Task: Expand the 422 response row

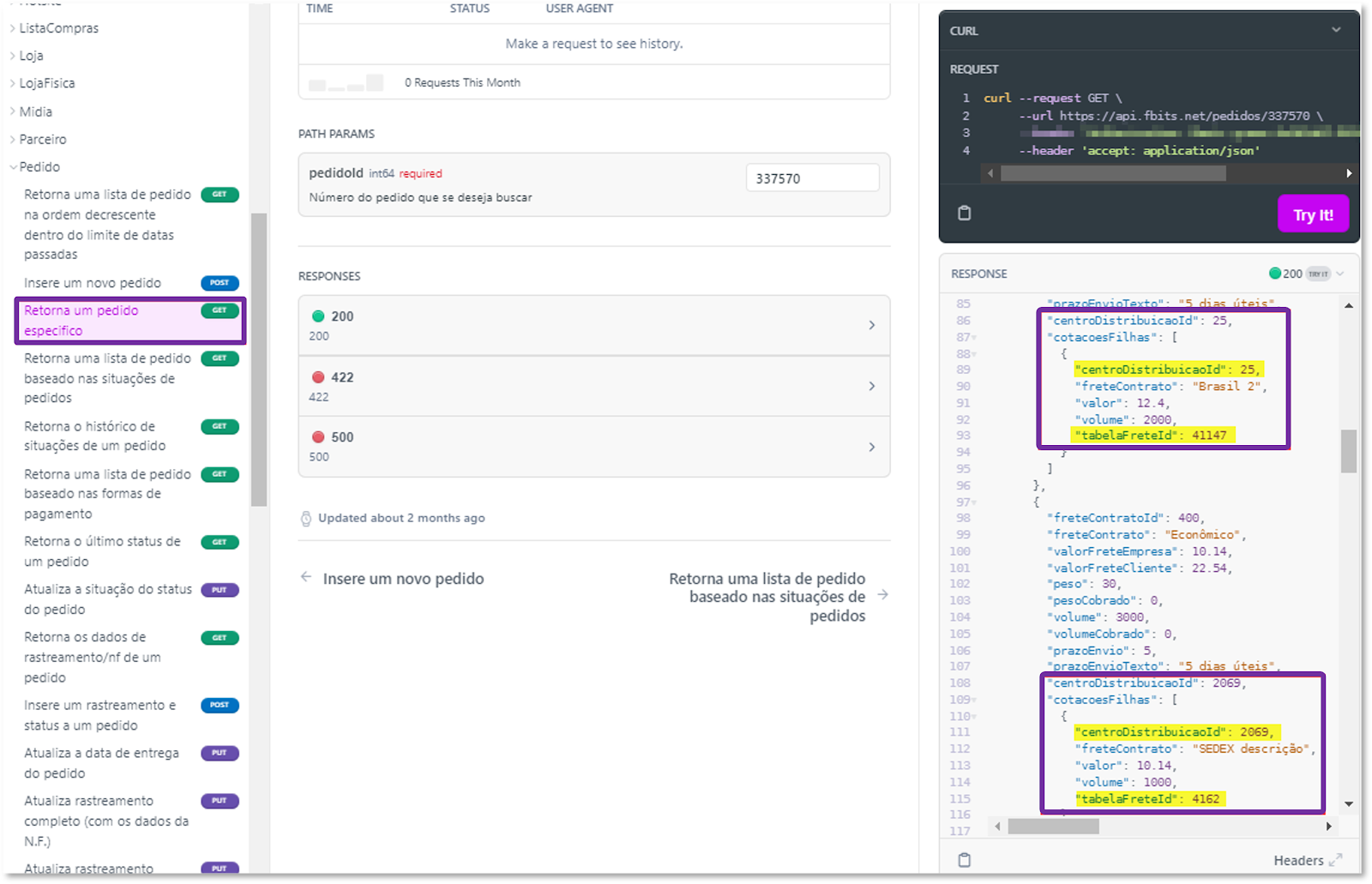Action: click(x=594, y=386)
